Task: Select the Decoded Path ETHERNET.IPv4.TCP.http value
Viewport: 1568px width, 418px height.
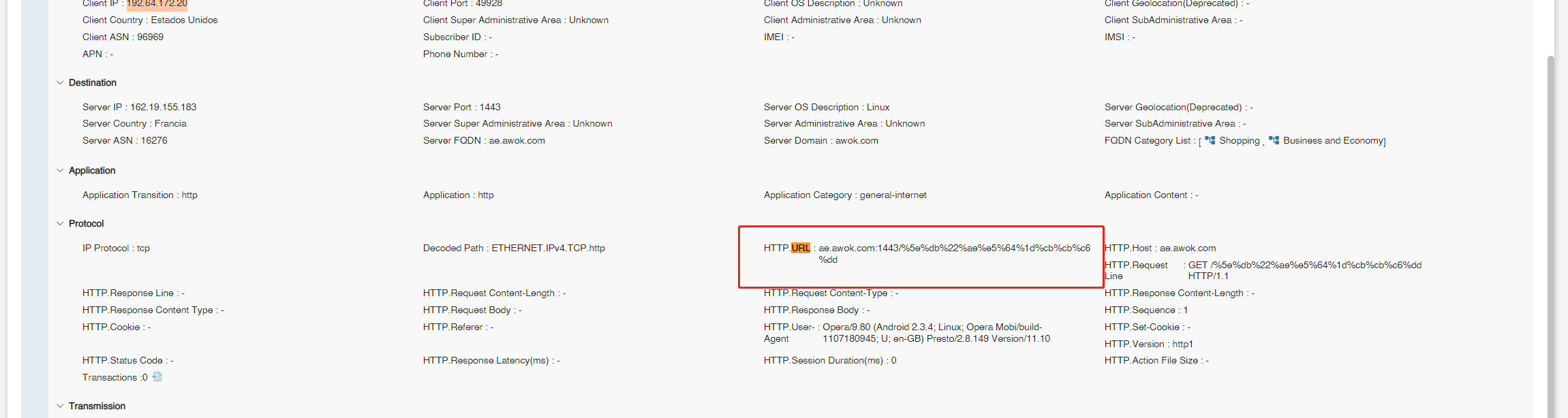Action: 548,248
